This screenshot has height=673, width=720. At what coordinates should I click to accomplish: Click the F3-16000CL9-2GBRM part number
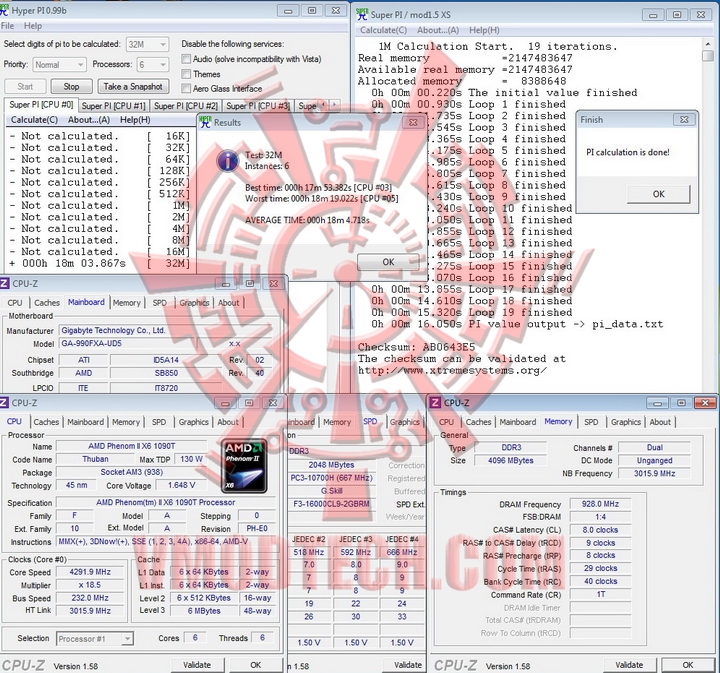331,504
